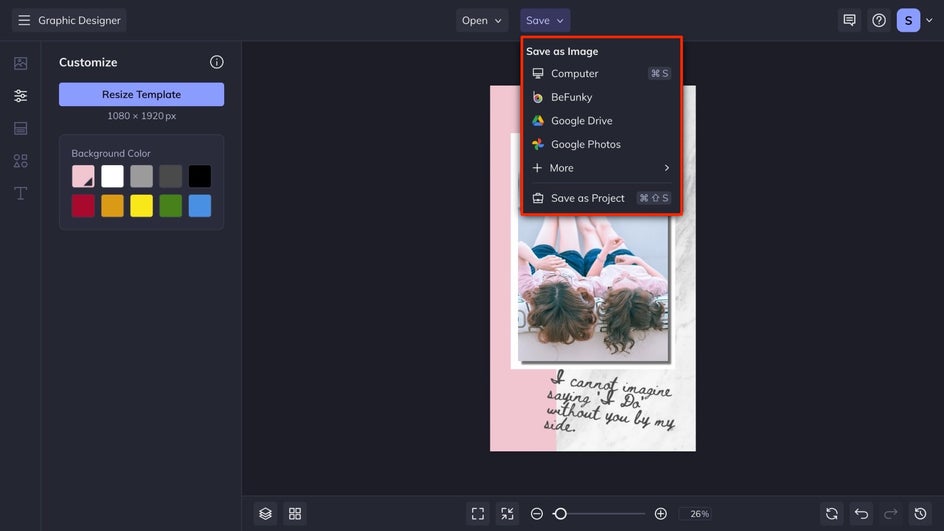Open the Graphics shapes sidebar icon
Image resolution: width=944 pixels, height=531 pixels.
20,161
